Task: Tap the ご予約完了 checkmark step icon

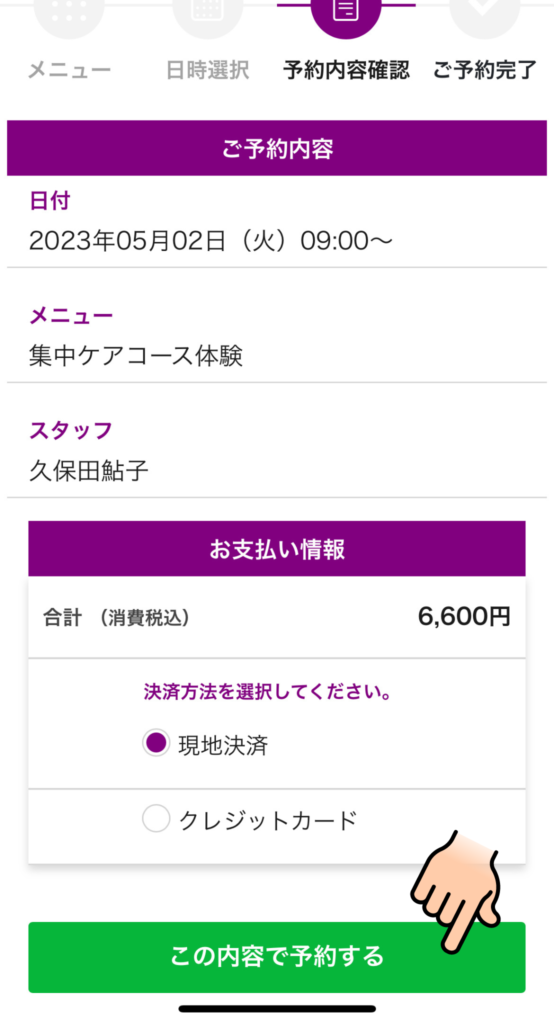Action: pos(485,14)
